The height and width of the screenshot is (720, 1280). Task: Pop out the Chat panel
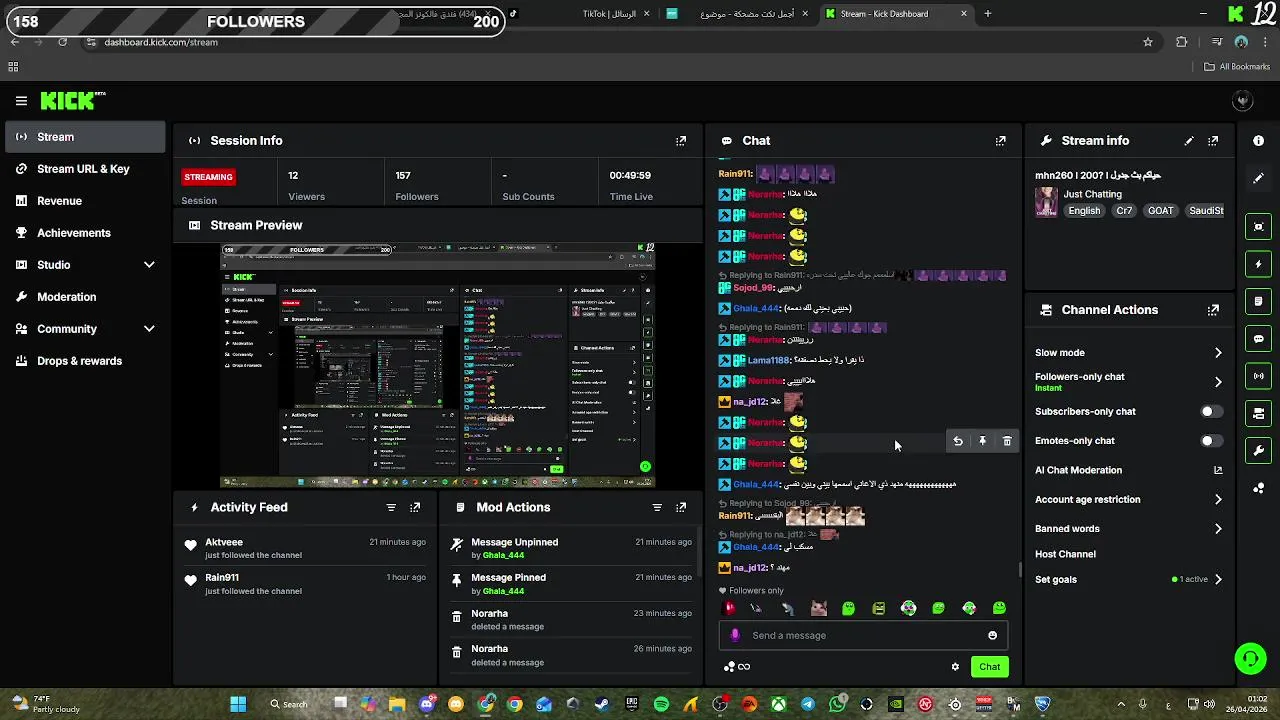(1001, 141)
